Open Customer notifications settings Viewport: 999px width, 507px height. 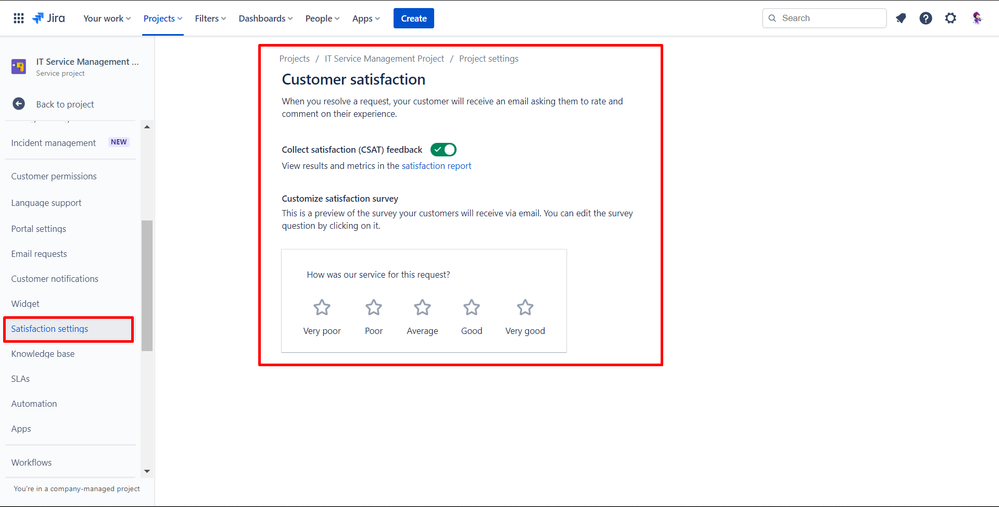[55, 279]
